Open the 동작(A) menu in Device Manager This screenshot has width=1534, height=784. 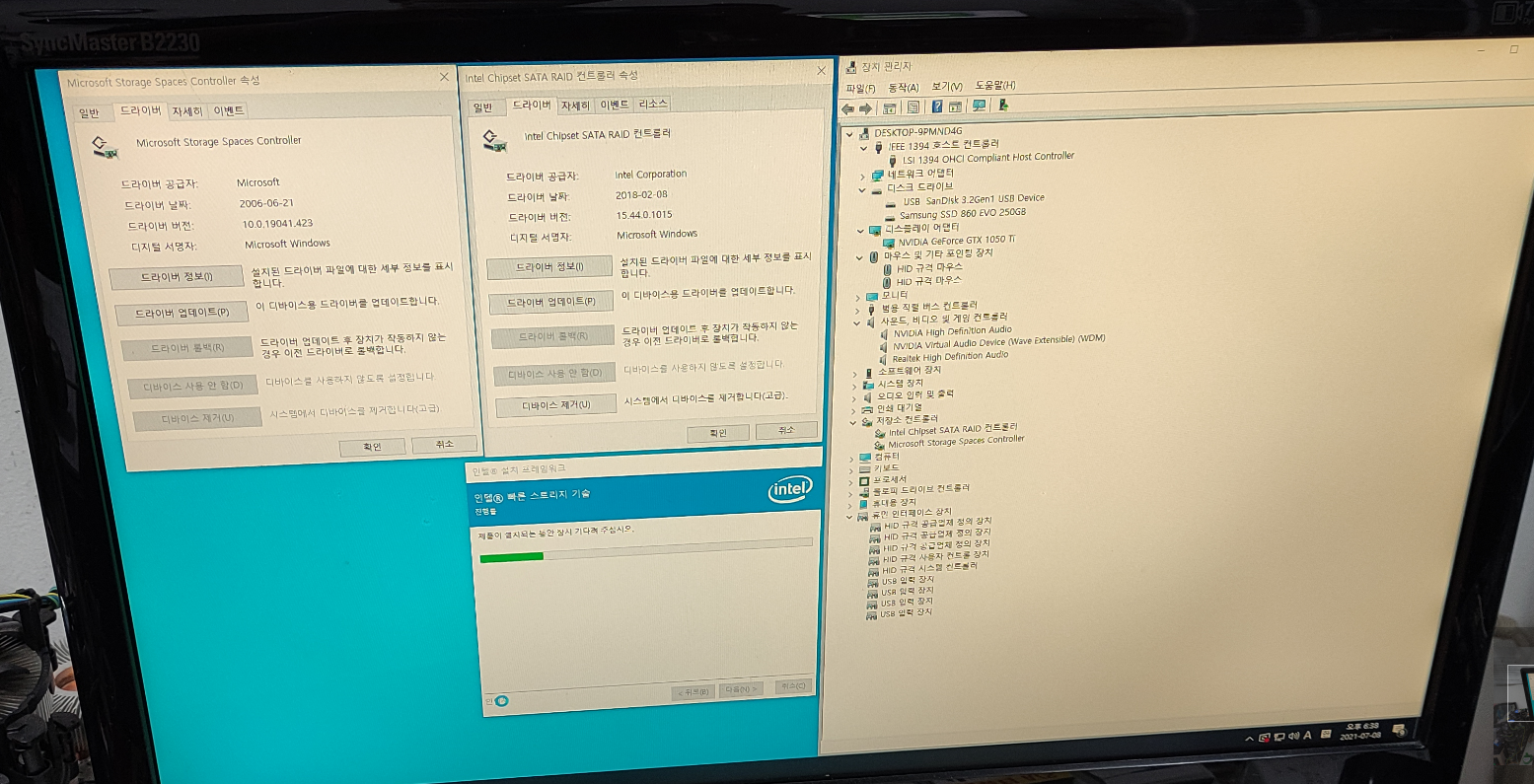(904, 88)
